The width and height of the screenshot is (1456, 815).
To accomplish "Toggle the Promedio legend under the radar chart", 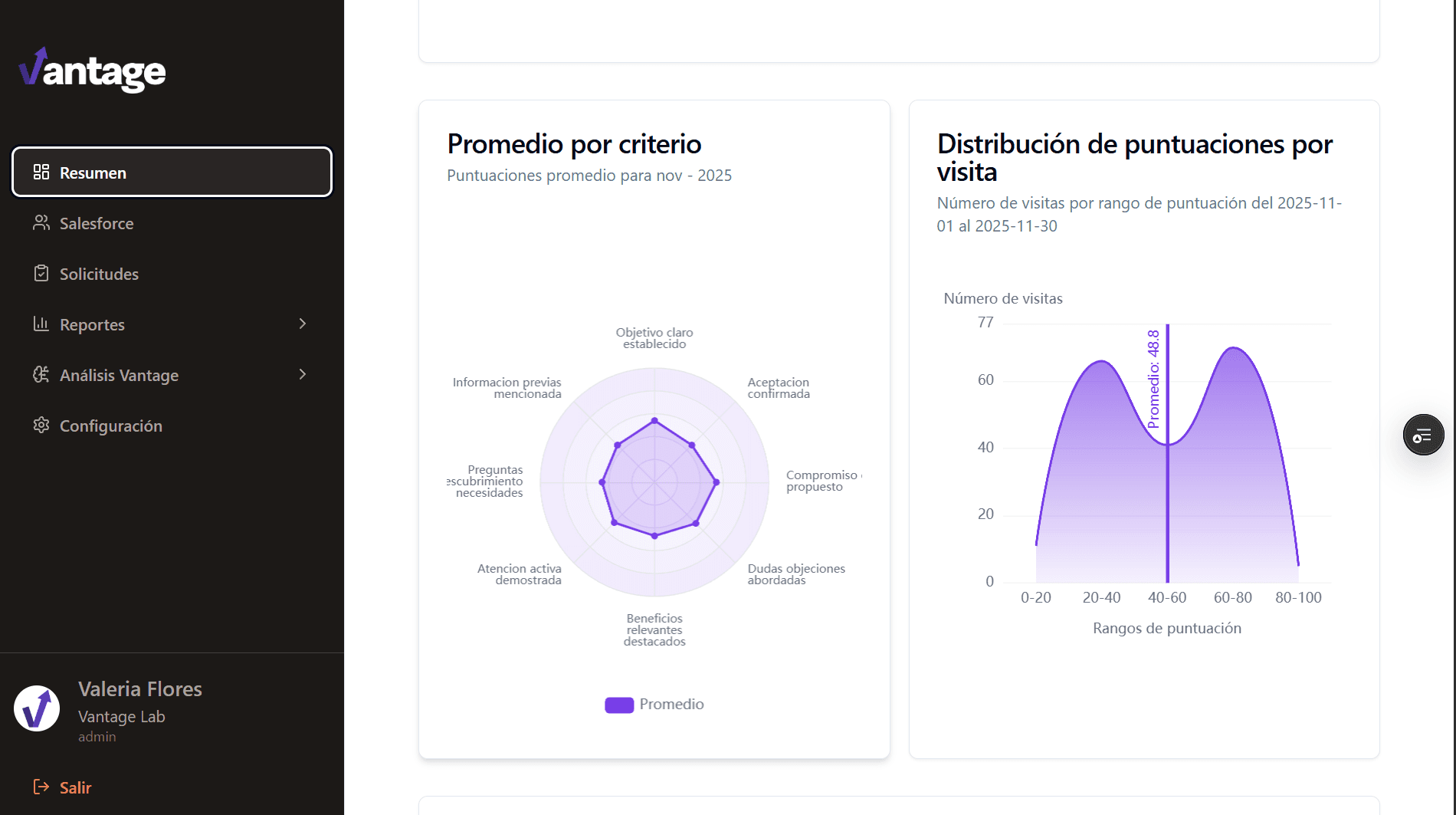I will coord(653,704).
